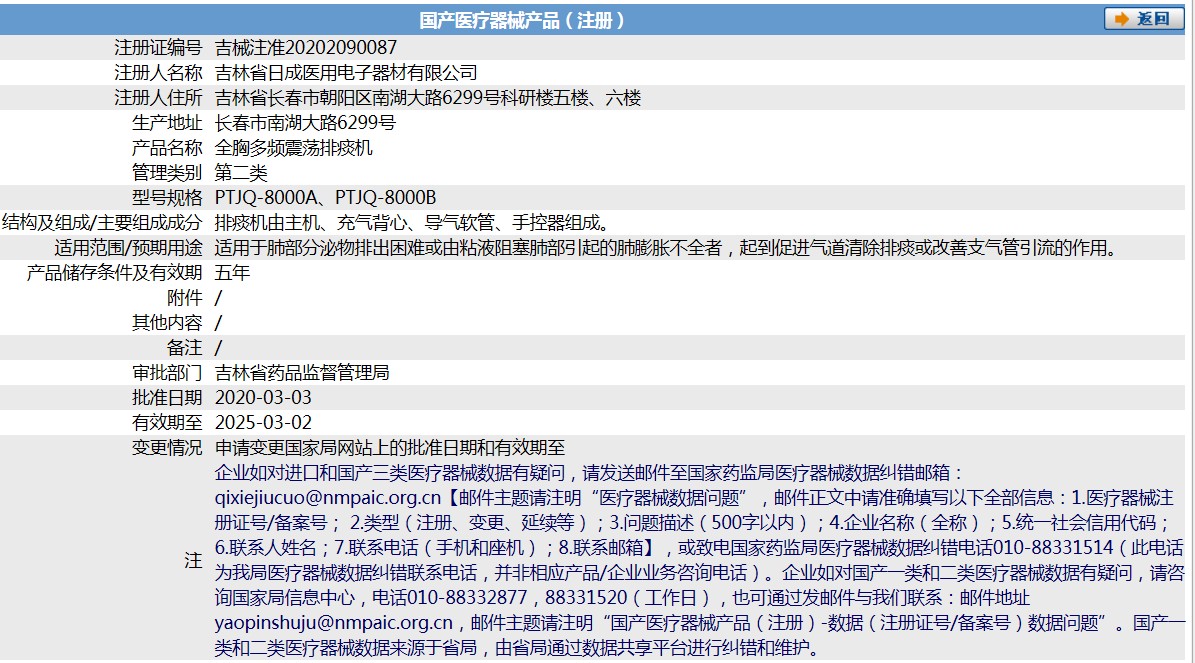This screenshot has height=663, width=1195.
Task: Click the 其他内容 label
Action: (167, 323)
